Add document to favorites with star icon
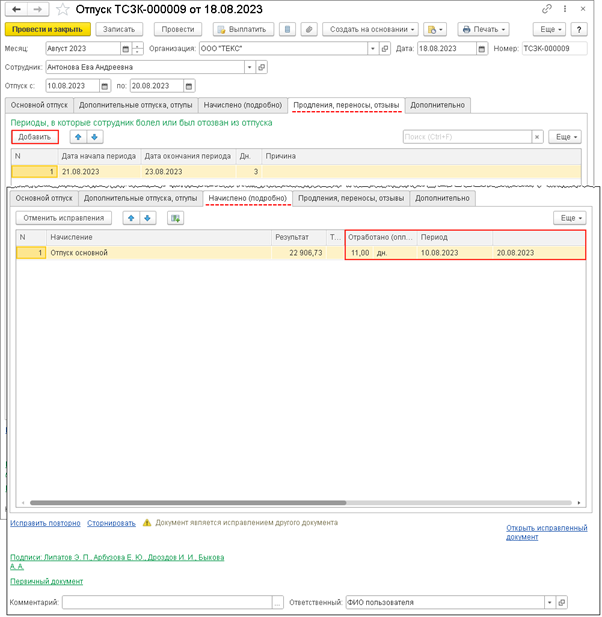 62,9
